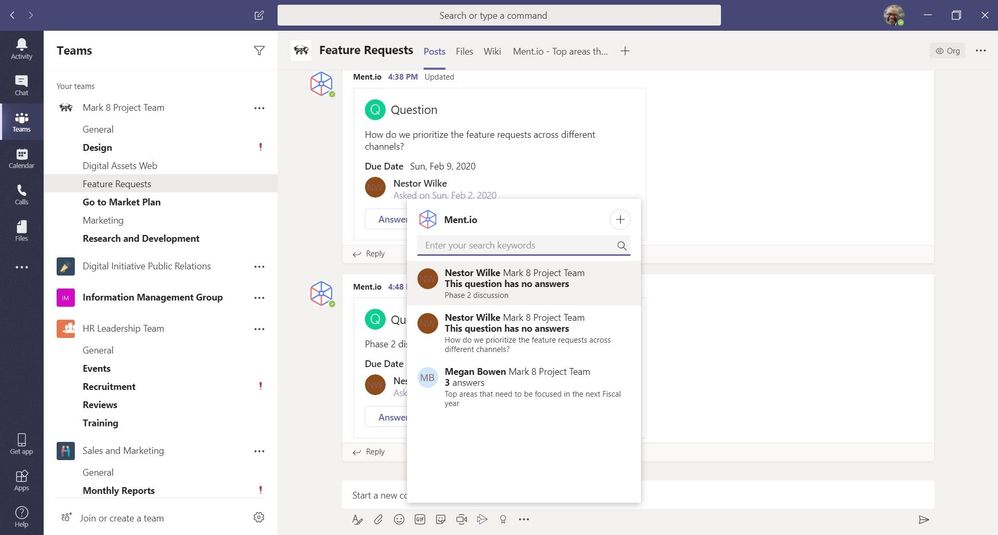Open the emoji picker

click(x=399, y=520)
